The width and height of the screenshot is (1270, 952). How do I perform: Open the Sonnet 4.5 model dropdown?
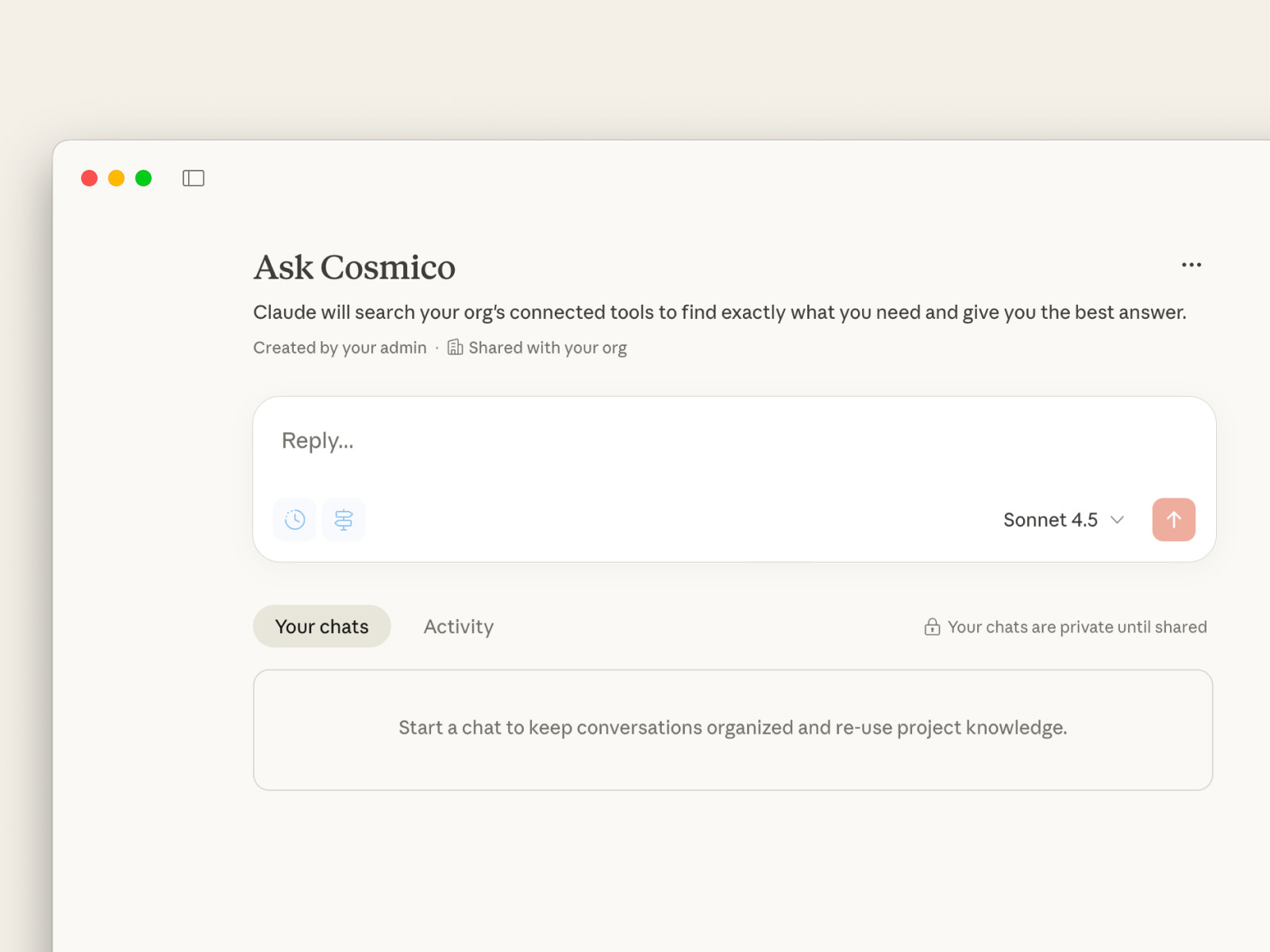click(x=1063, y=520)
